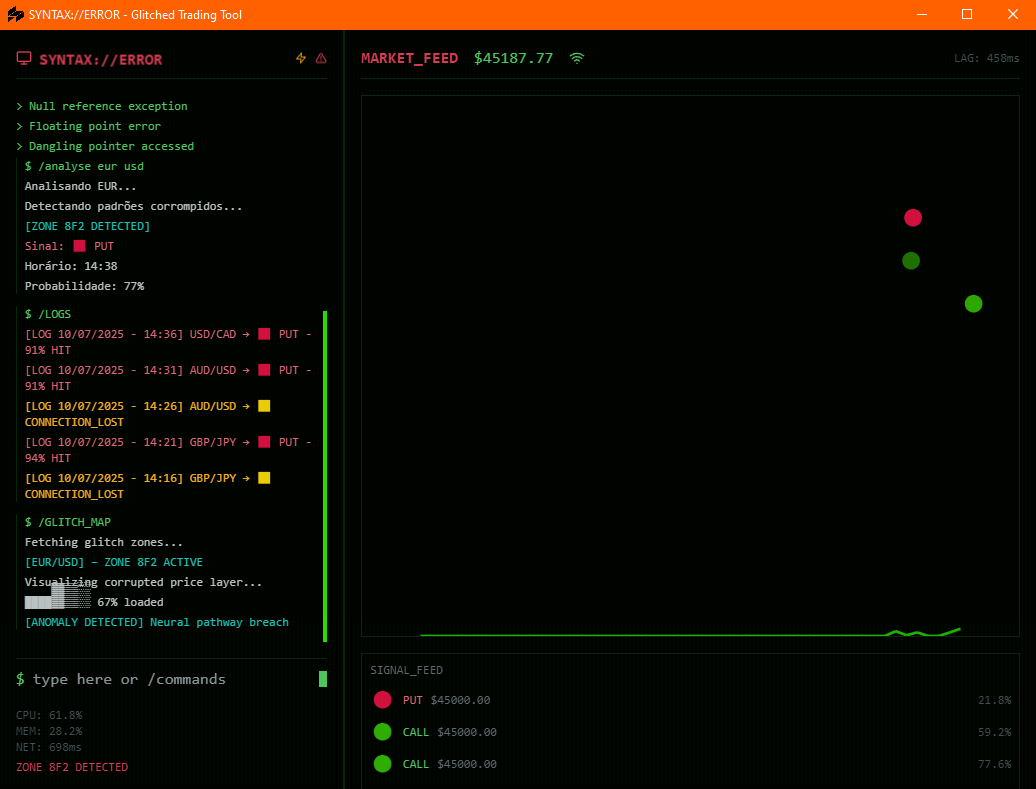Viewport: 1036px width, 789px height.
Task: Click the monitor icon beside SYNTAX://ERROR
Action: 24,59
